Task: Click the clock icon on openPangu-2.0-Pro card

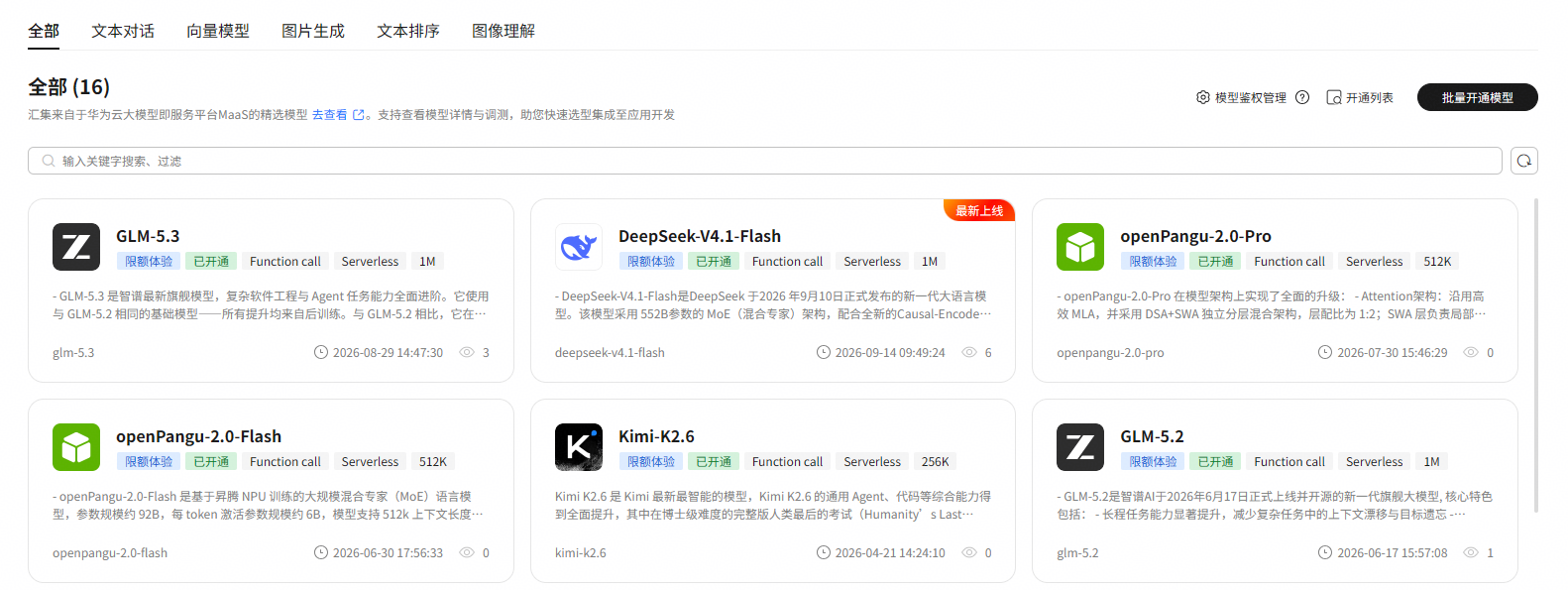Action: point(1325,352)
